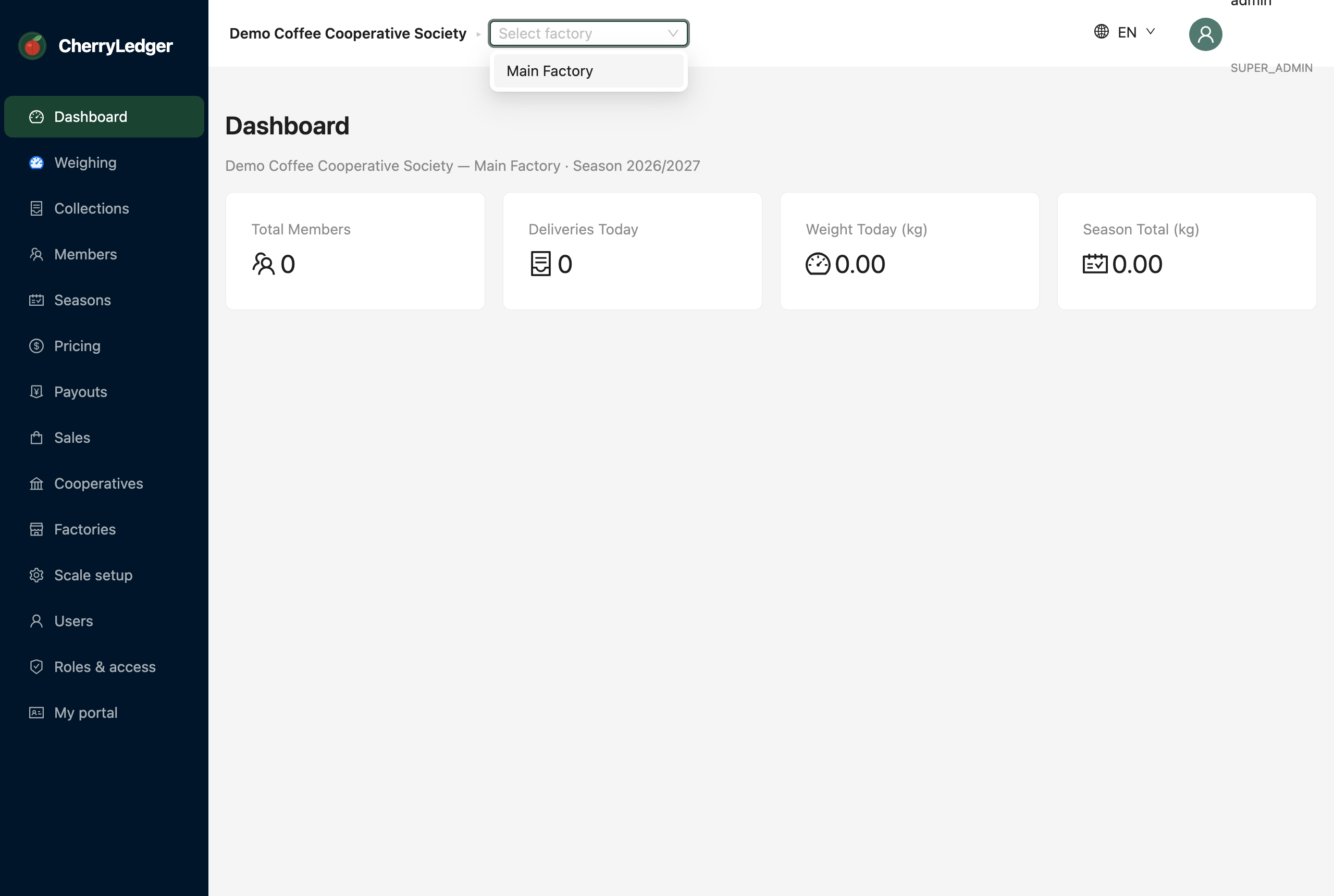The image size is (1334, 896).
Task: Open Scale setup settings
Action: click(x=104, y=575)
